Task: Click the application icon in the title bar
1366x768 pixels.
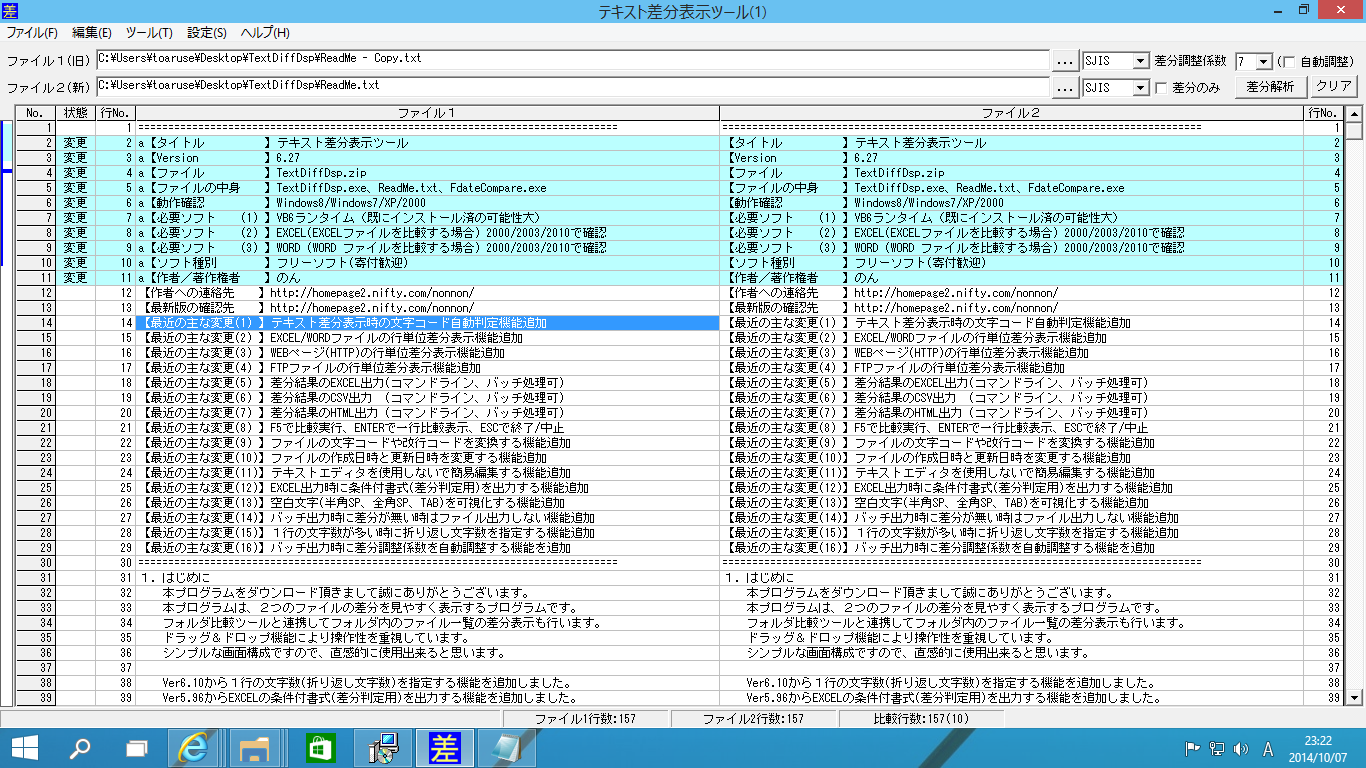Action: click(x=10, y=9)
